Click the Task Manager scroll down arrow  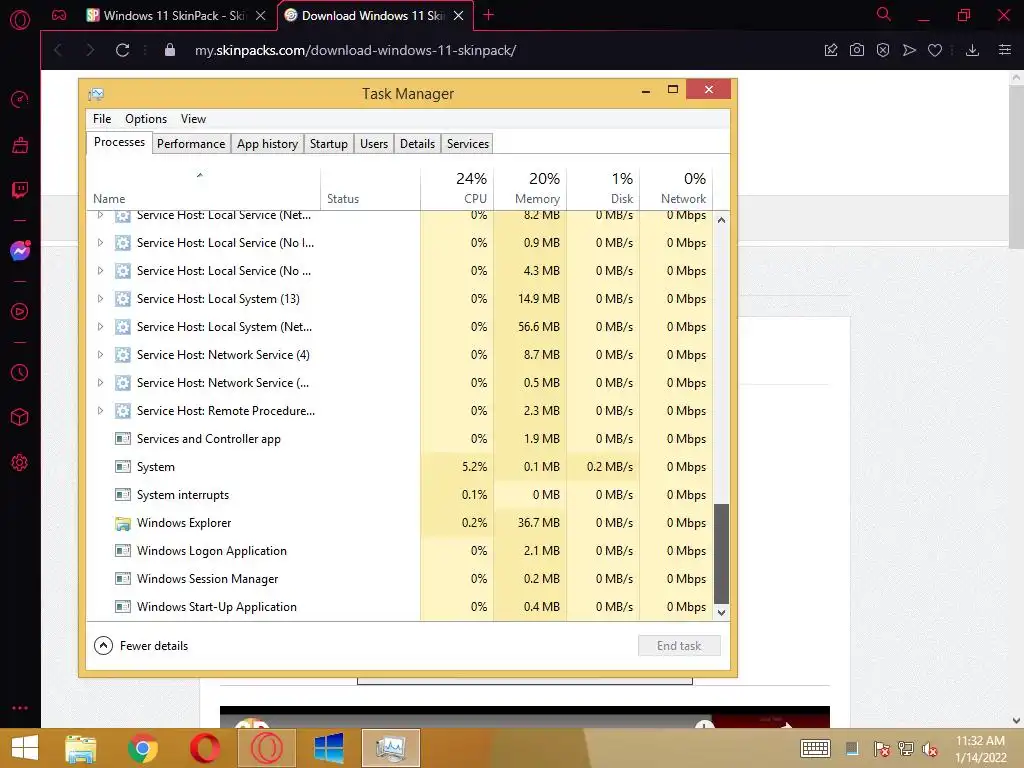[722, 613]
